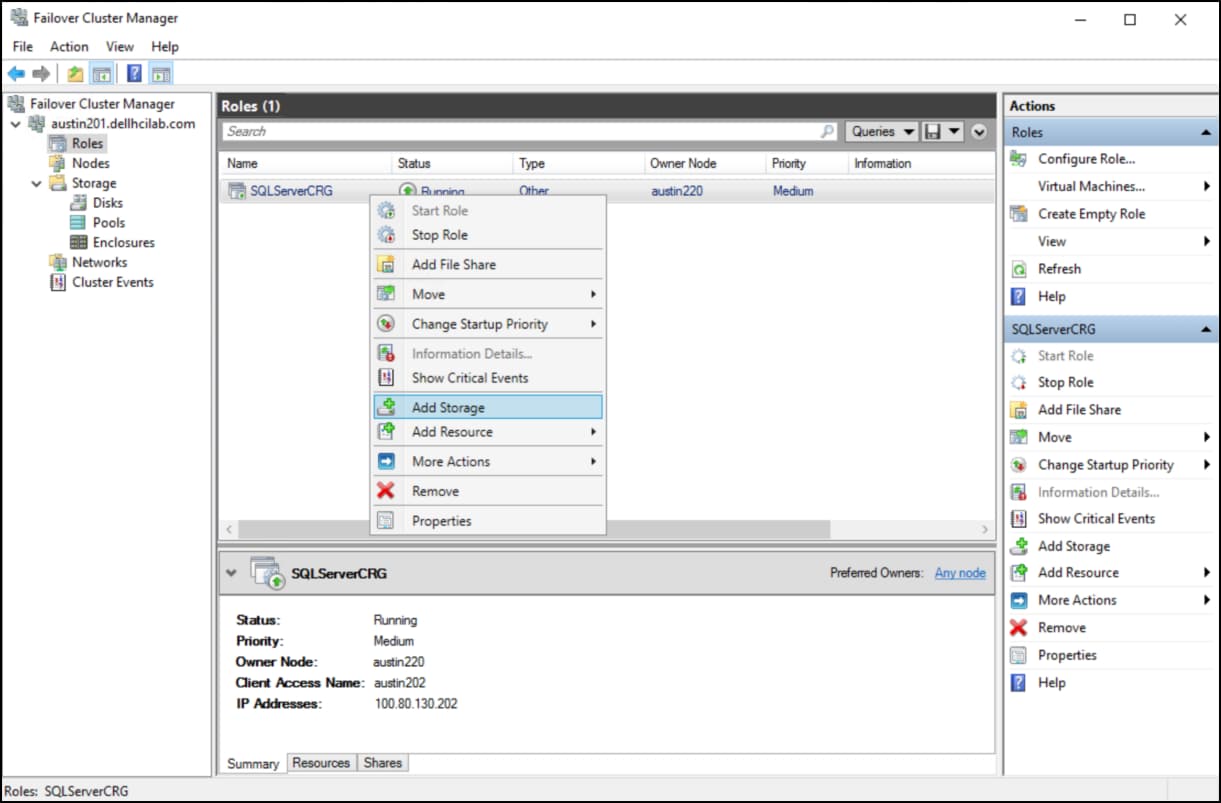The width and height of the screenshot is (1221, 803).
Task: Select the SQLServerCRG role row
Action: pyautogui.click(x=606, y=190)
